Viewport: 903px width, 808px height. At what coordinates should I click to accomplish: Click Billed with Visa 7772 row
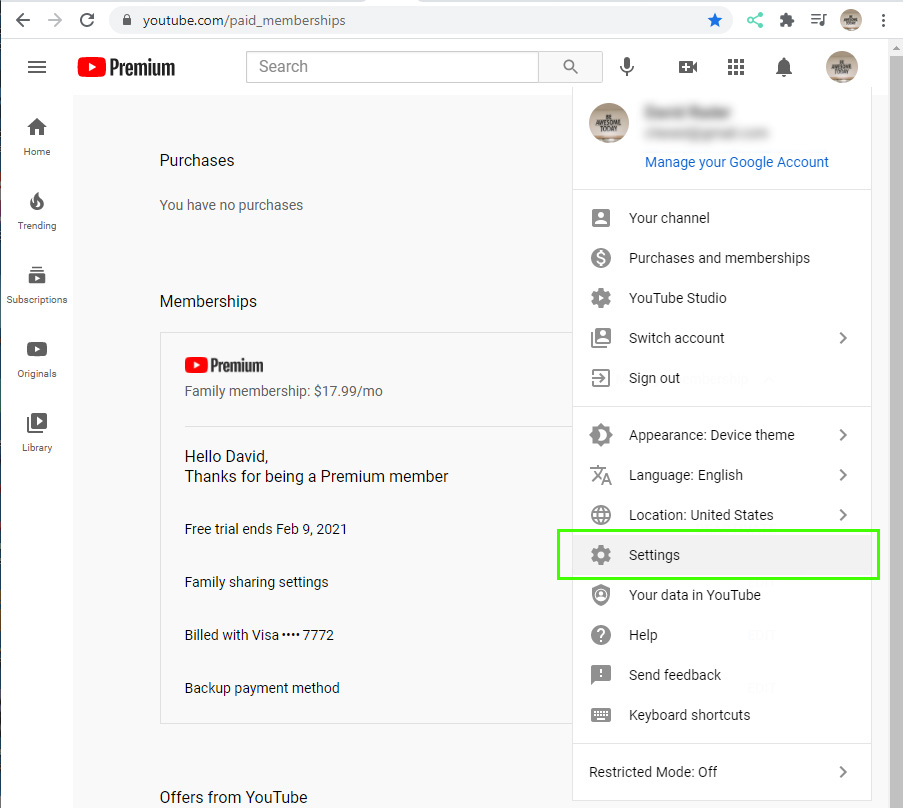click(x=259, y=635)
